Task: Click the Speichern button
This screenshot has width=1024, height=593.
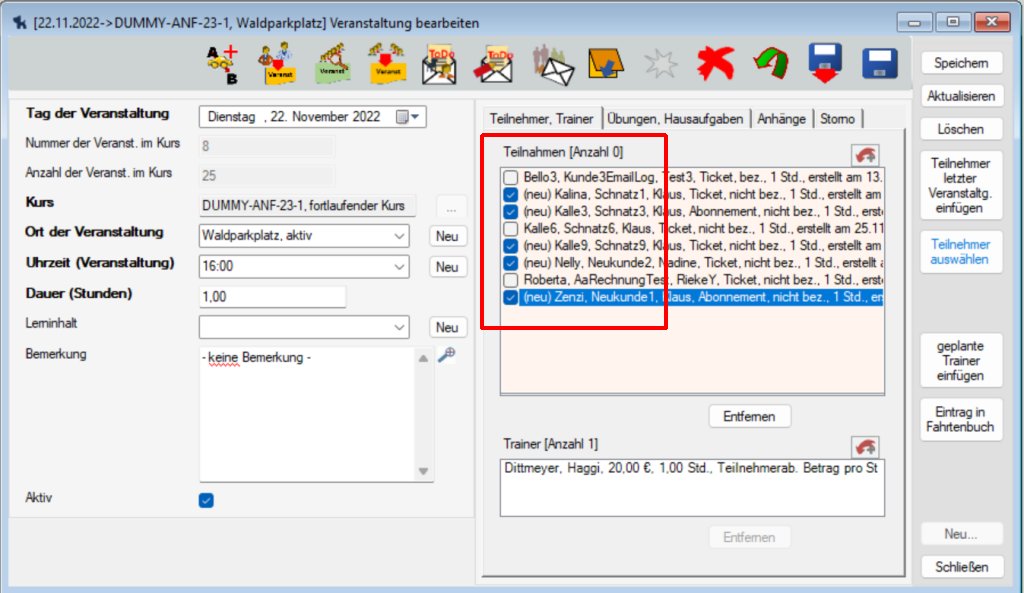Action: point(960,63)
